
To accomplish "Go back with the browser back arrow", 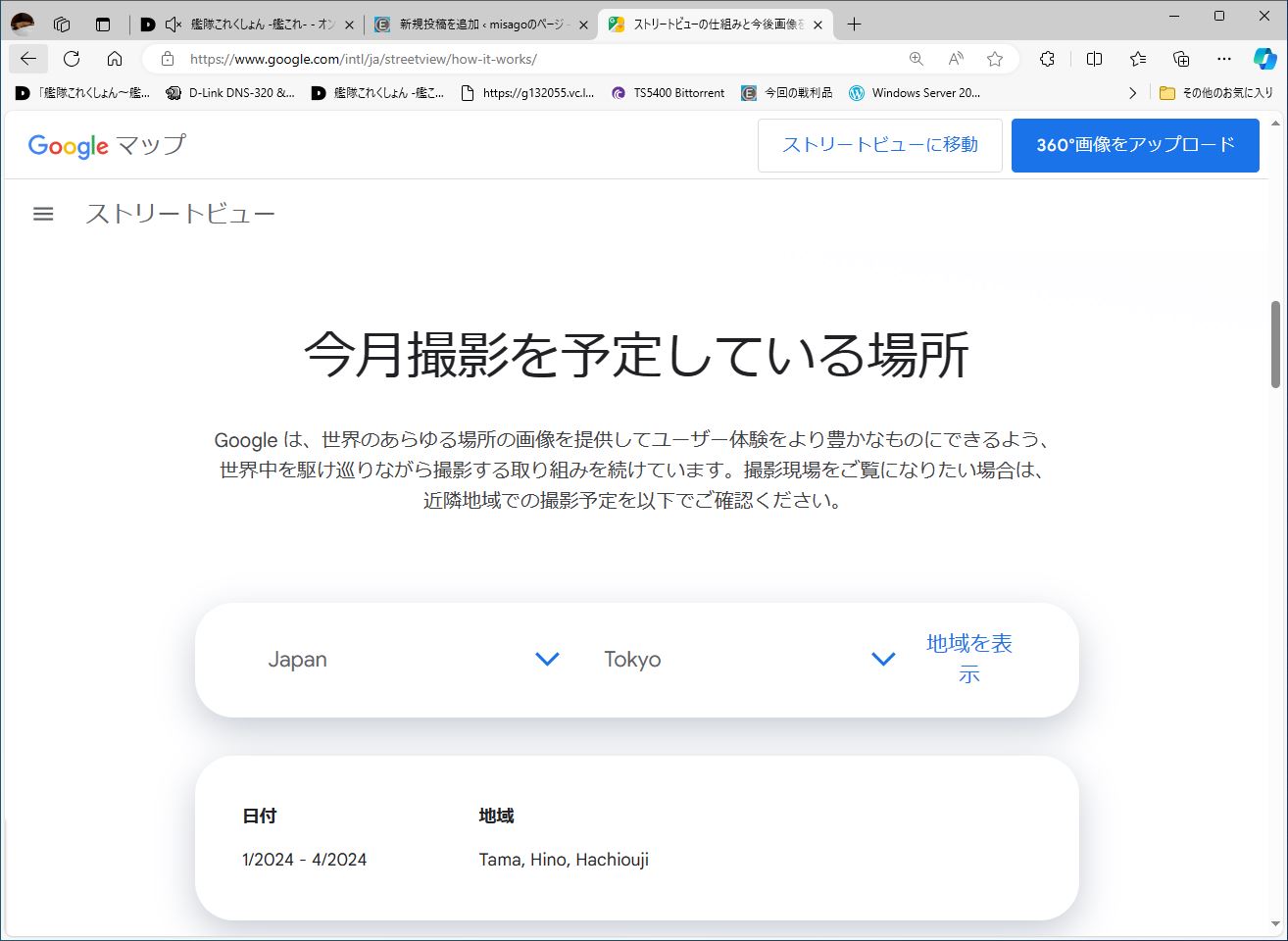I will pos(27,59).
